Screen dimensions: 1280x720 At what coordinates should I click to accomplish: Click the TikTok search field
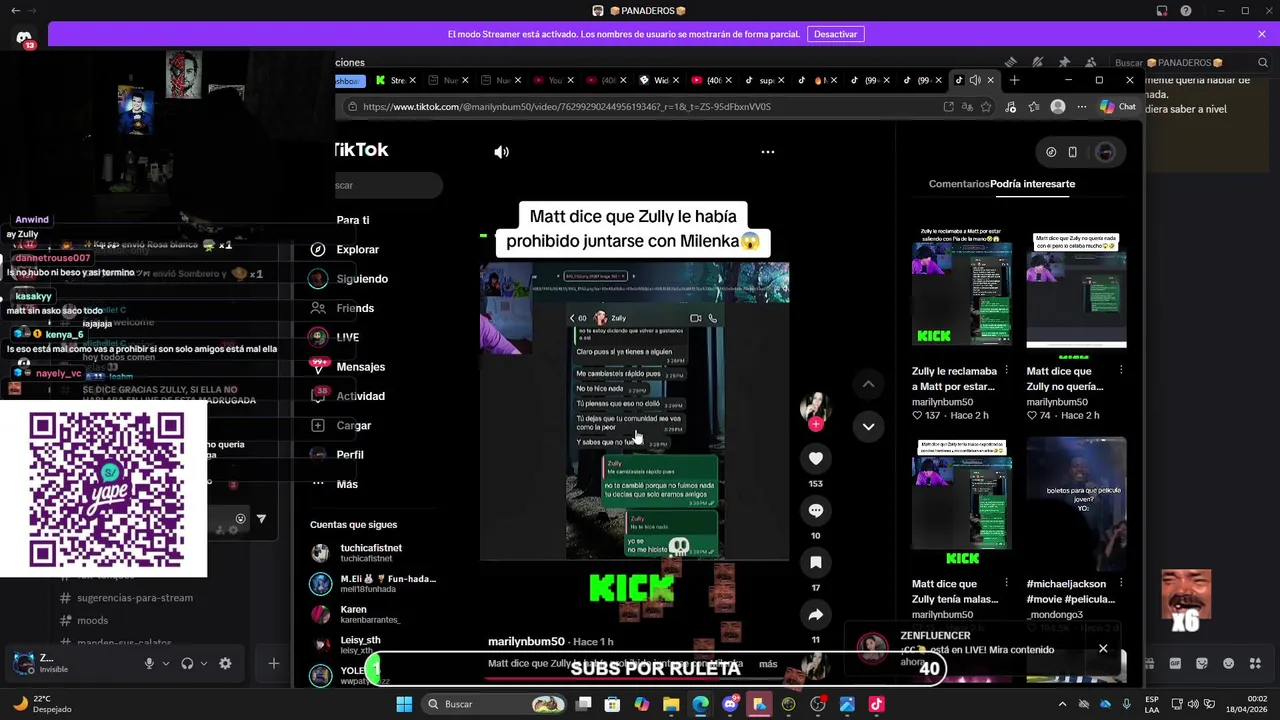coord(389,185)
